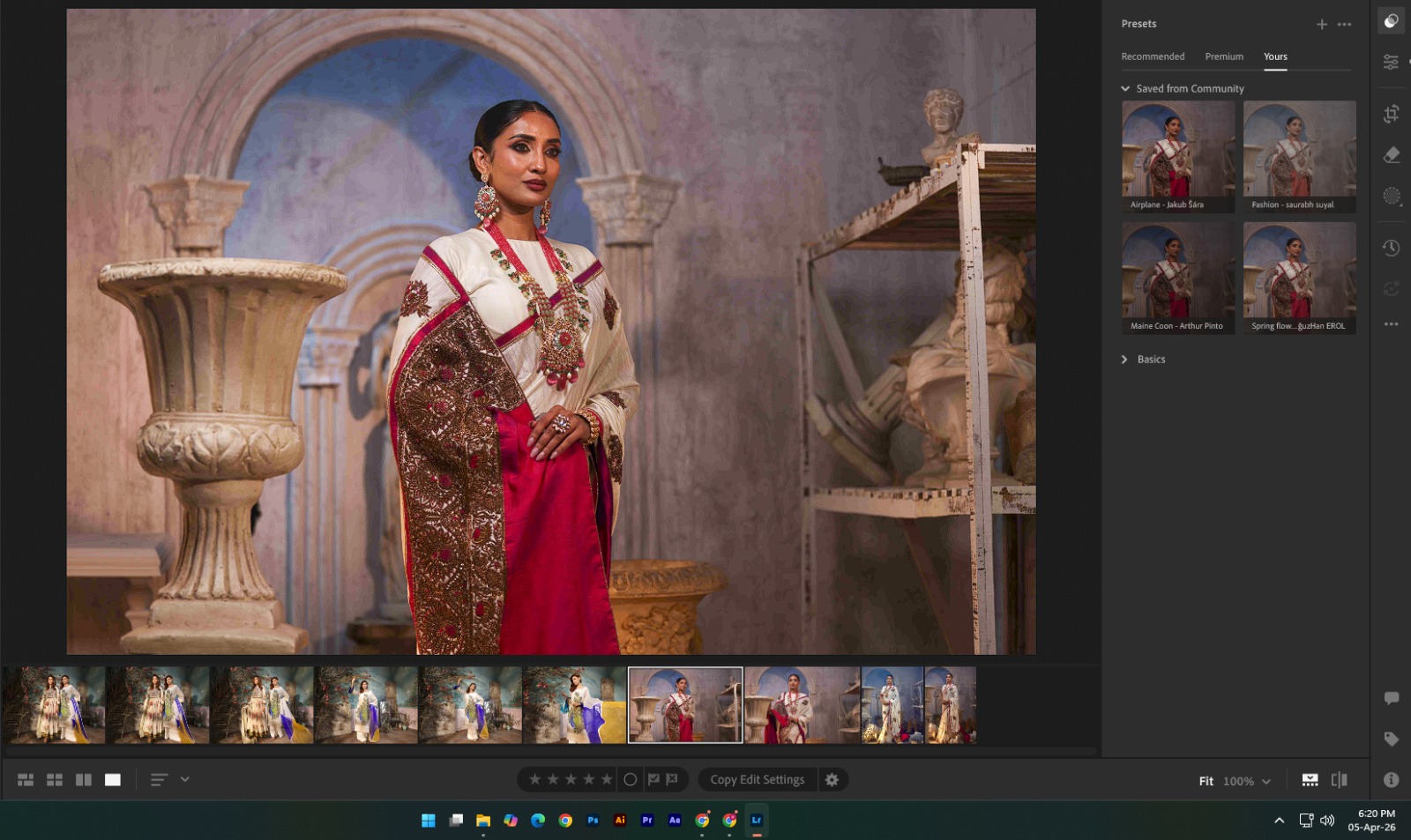
Task: Open the Masking tool
Action: click(x=1391, y=196)
